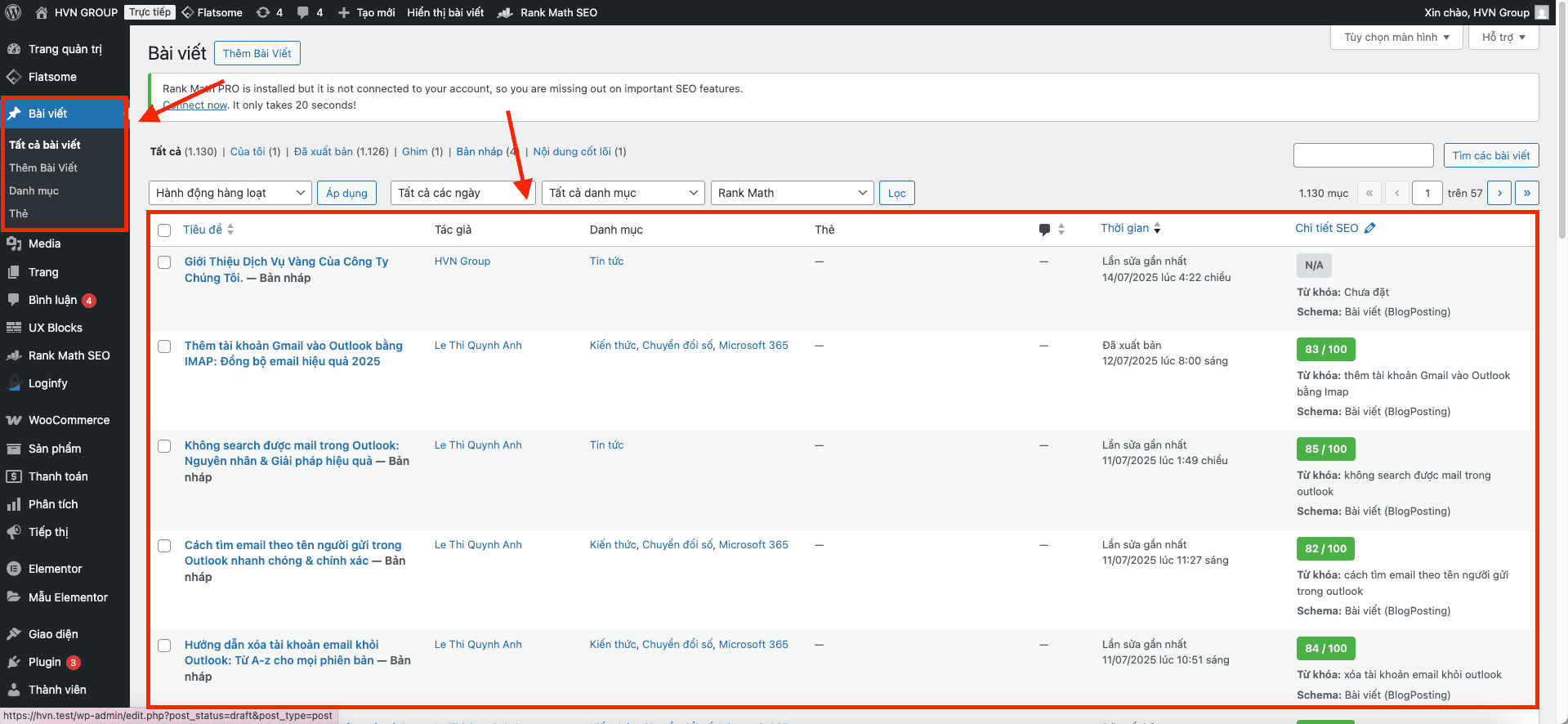The width and height of the screenshot is (1568, 724).
Task: Sort posts by comments bubble column
Action: coord(1051,230)
